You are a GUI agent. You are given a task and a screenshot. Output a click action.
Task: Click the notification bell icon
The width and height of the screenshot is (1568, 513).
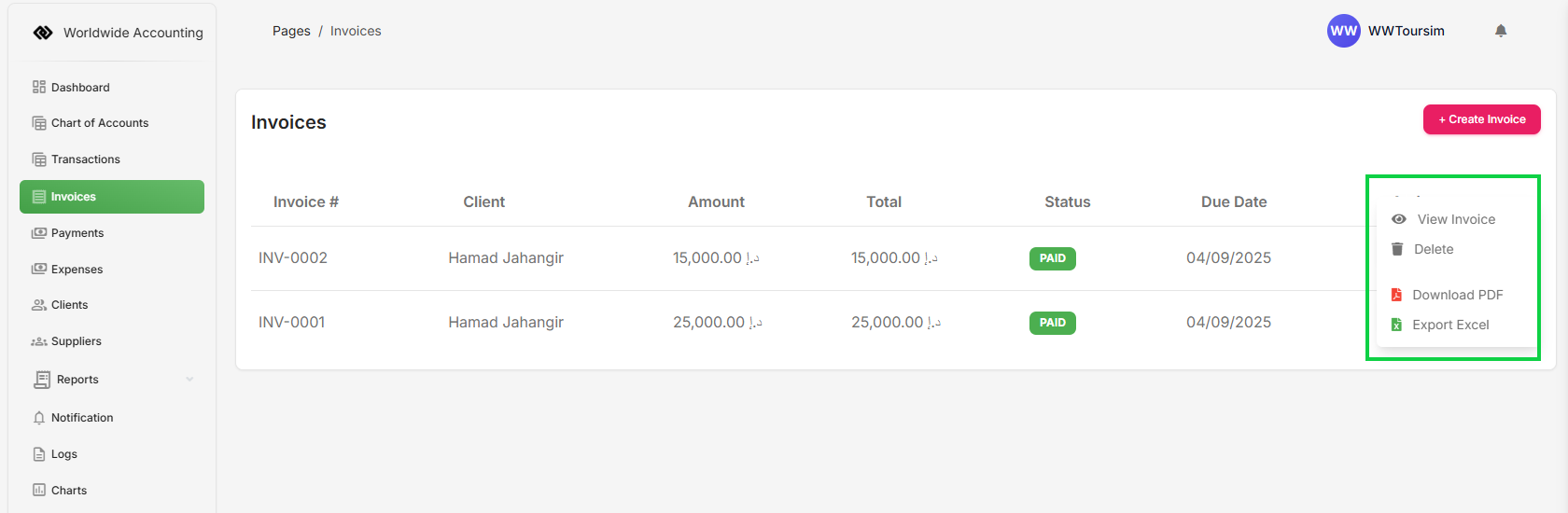[x=1501, y=31]
